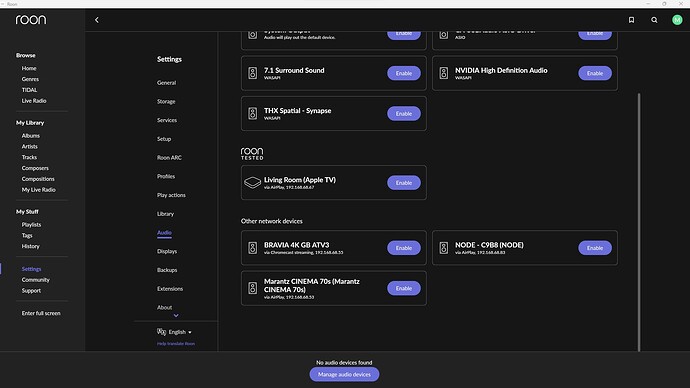Image resolution: width=690 pixels, height=388 pixels.
Task: Open Roon ARC settings tab
Action: tap(169, 157)
